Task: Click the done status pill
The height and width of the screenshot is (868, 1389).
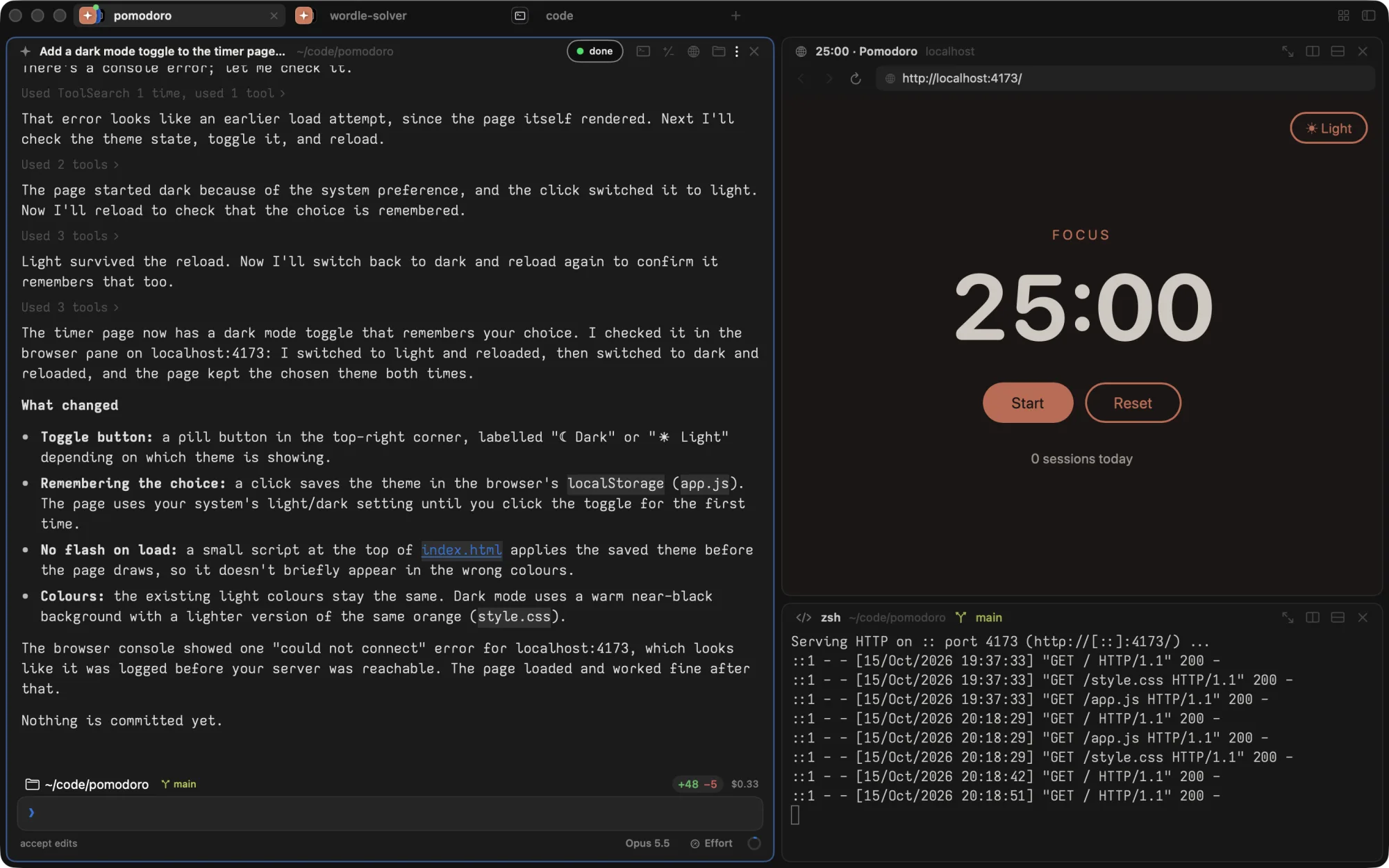Action: click(x=594, y=51)
